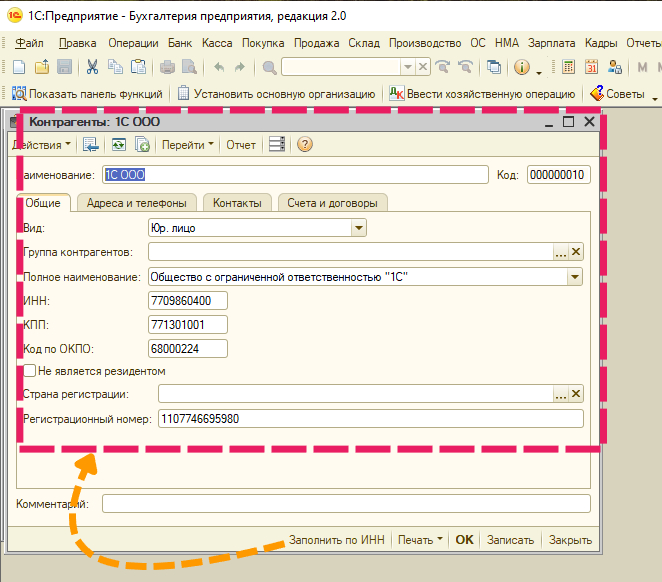Open the Печать dropdown at the bottom
The image size is (662, 582).
point(420,540)
